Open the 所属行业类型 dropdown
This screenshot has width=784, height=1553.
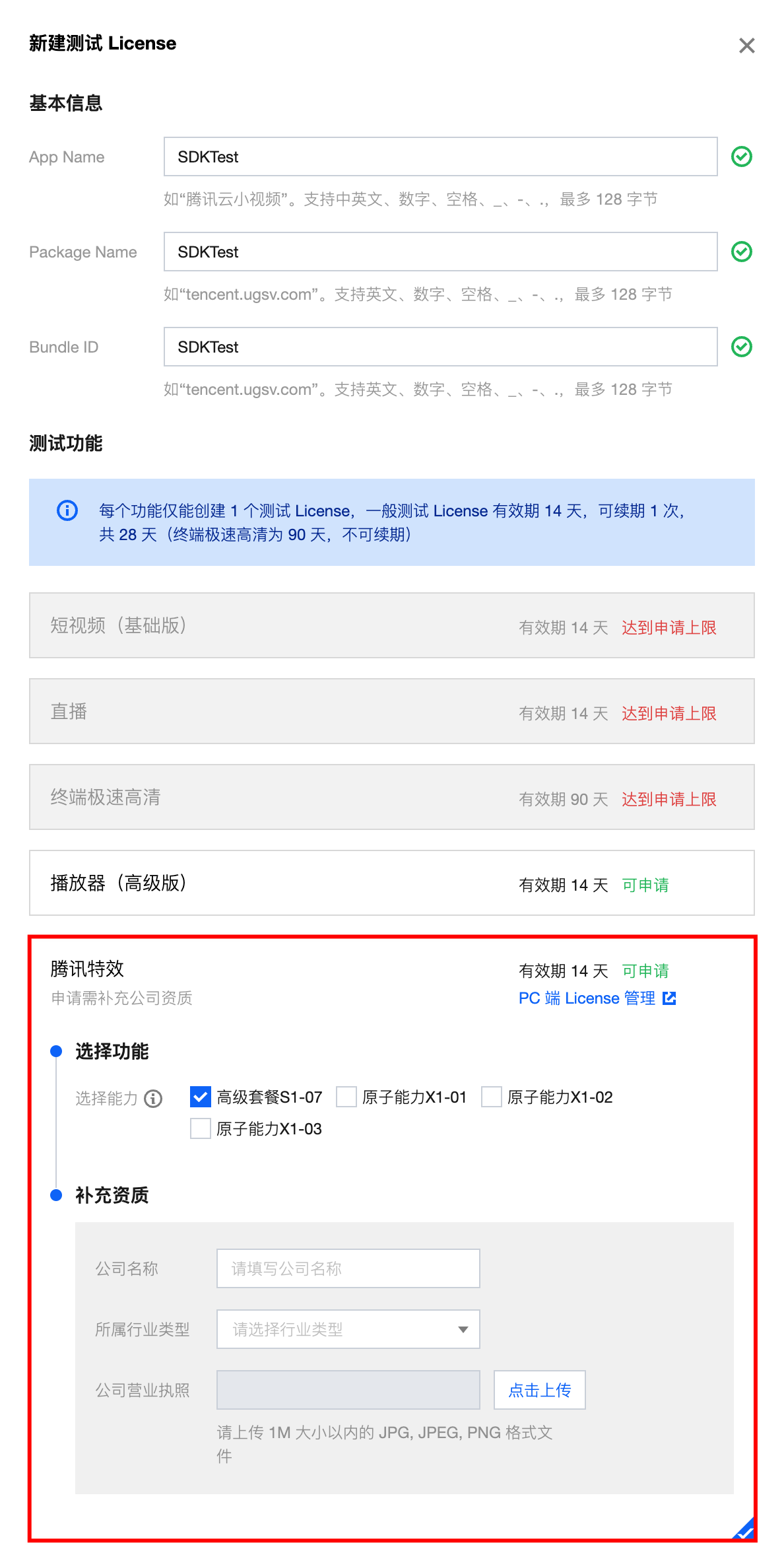(x=348, y=1329)
